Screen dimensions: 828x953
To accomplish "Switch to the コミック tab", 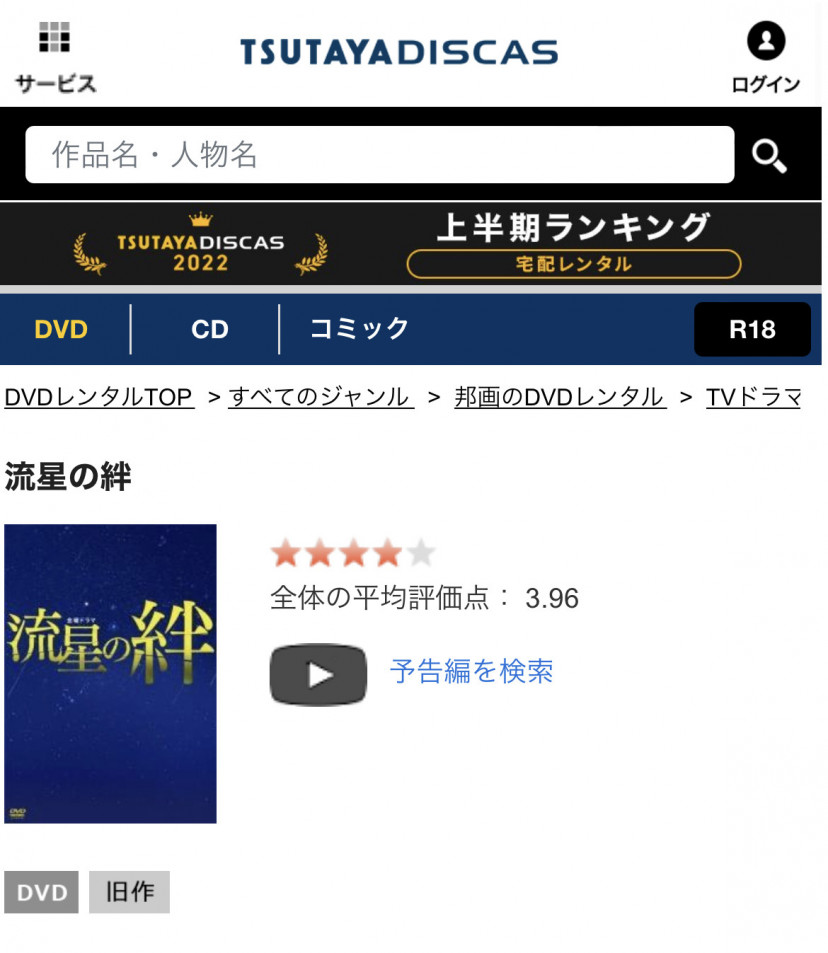I will [x=359, y=329].
